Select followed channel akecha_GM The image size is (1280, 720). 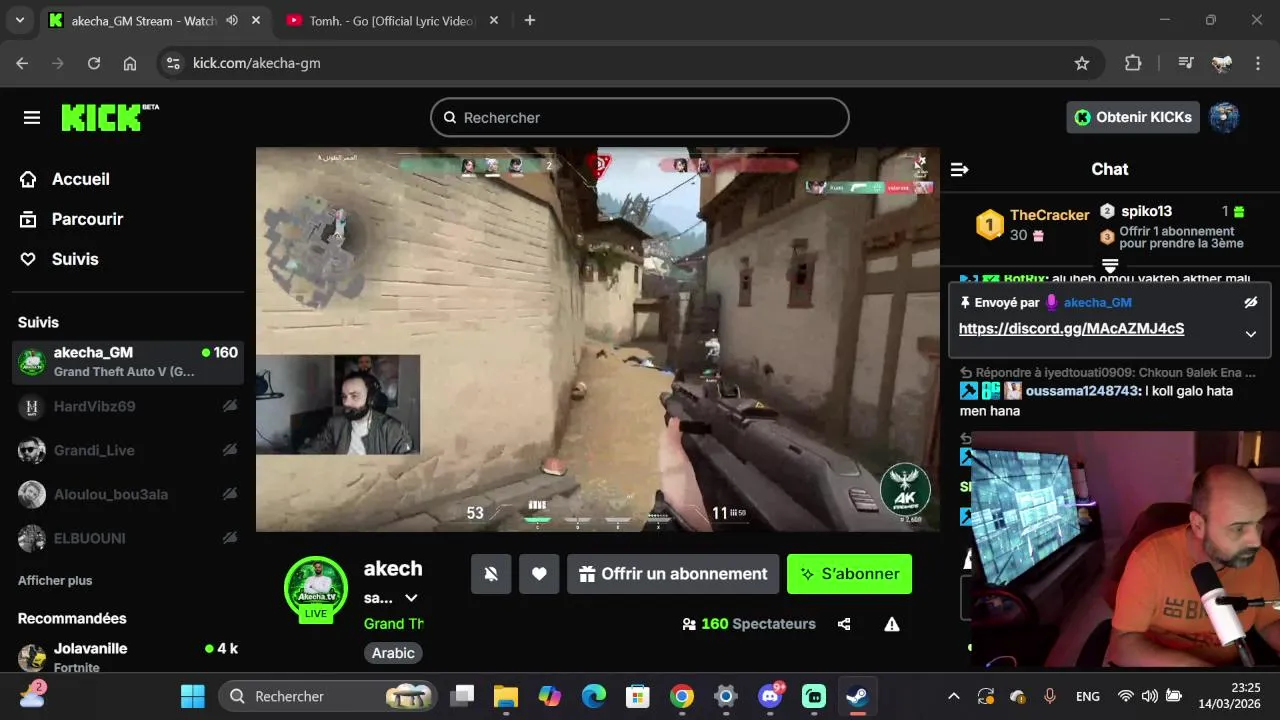(x=128, y=362)
